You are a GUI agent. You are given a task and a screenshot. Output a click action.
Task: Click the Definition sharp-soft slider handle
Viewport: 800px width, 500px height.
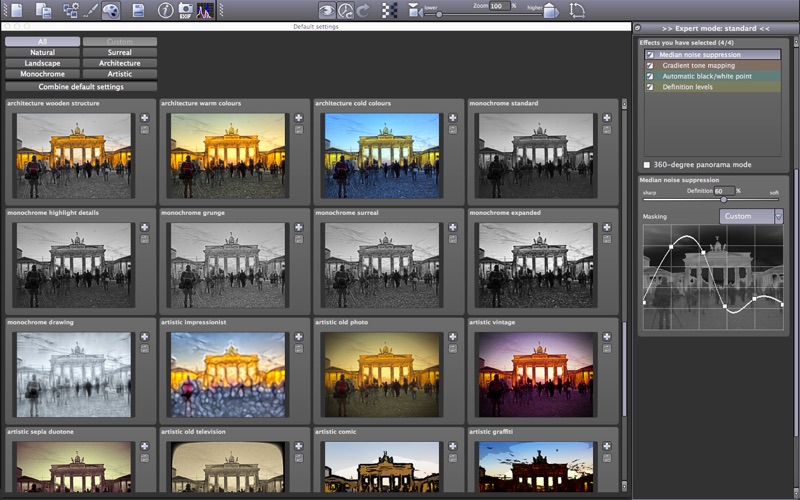pos(723,199)
